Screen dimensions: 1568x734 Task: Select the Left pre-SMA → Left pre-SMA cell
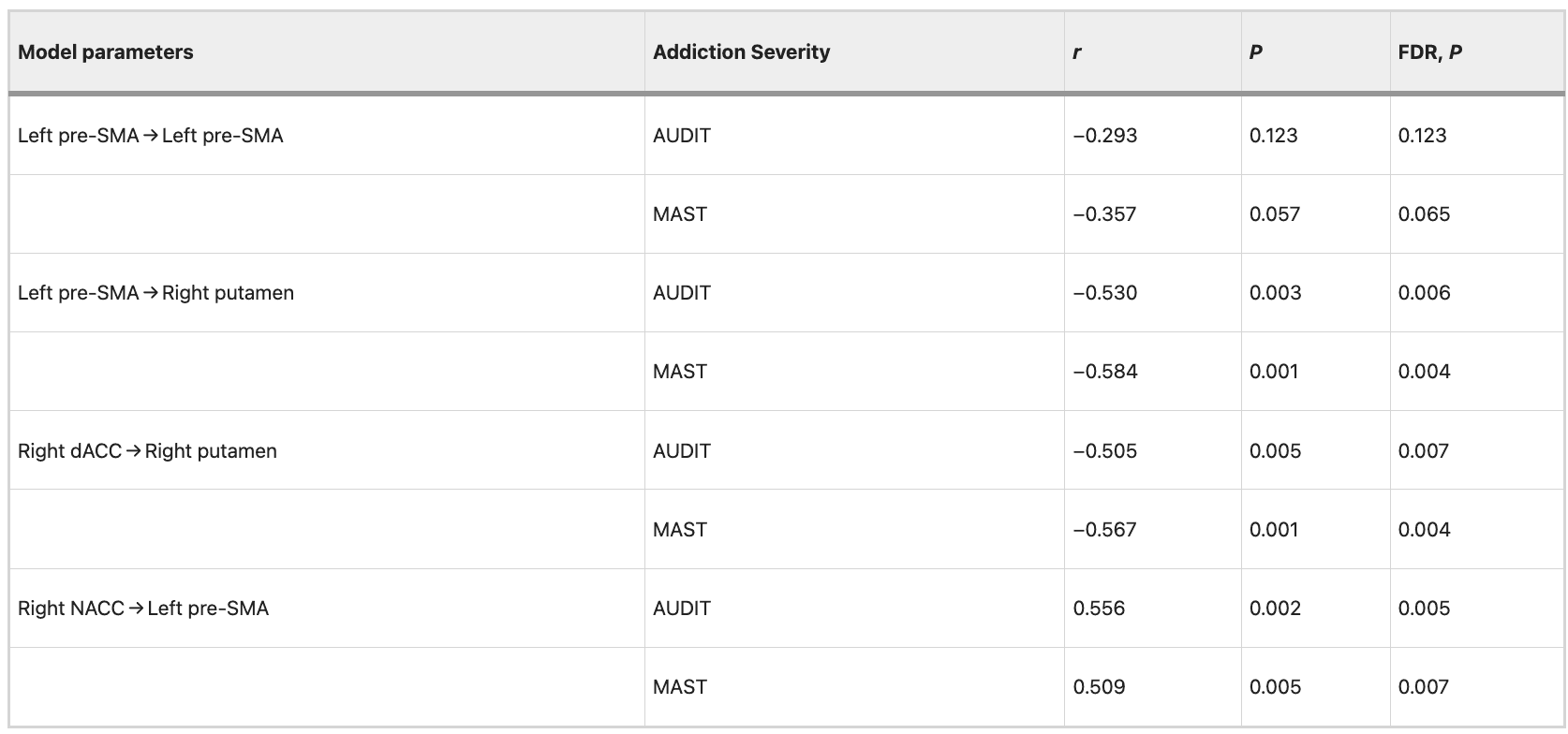(x=150, y=136)
